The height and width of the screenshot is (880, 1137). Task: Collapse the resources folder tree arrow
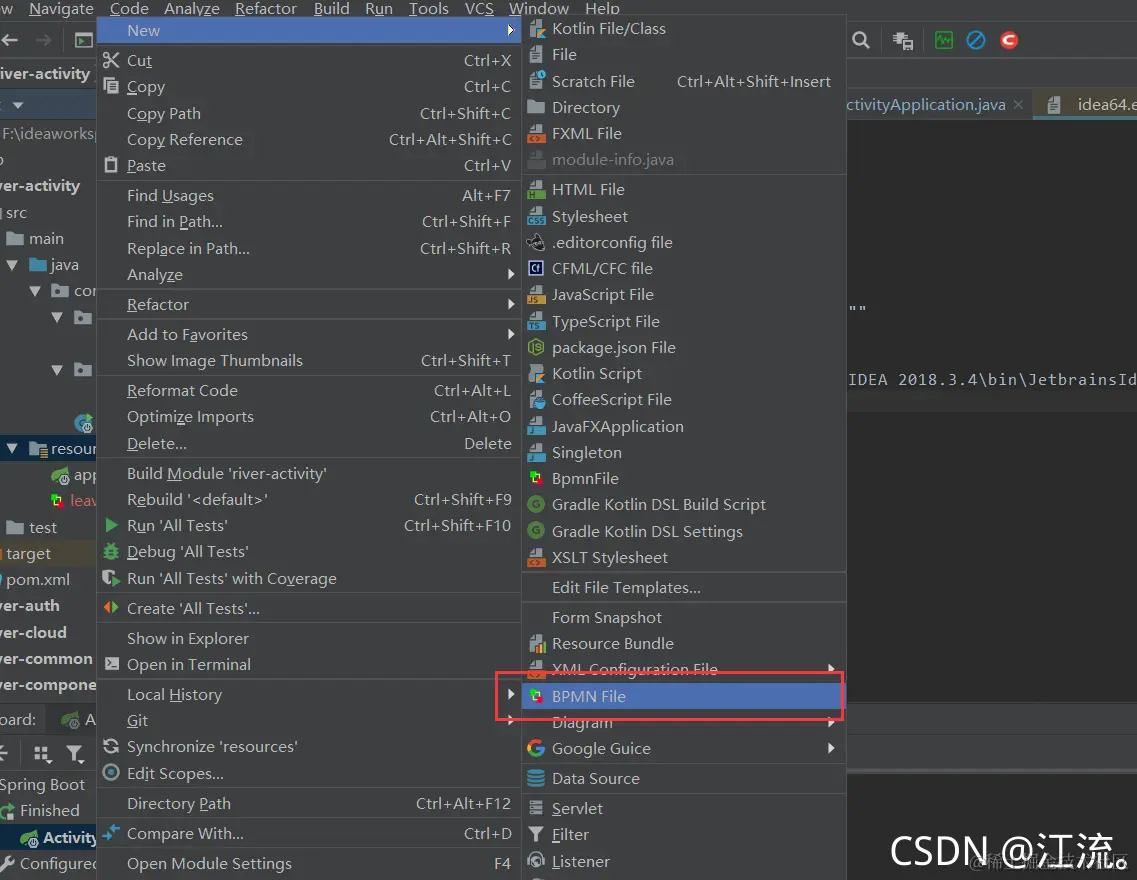tap(12, 449)
